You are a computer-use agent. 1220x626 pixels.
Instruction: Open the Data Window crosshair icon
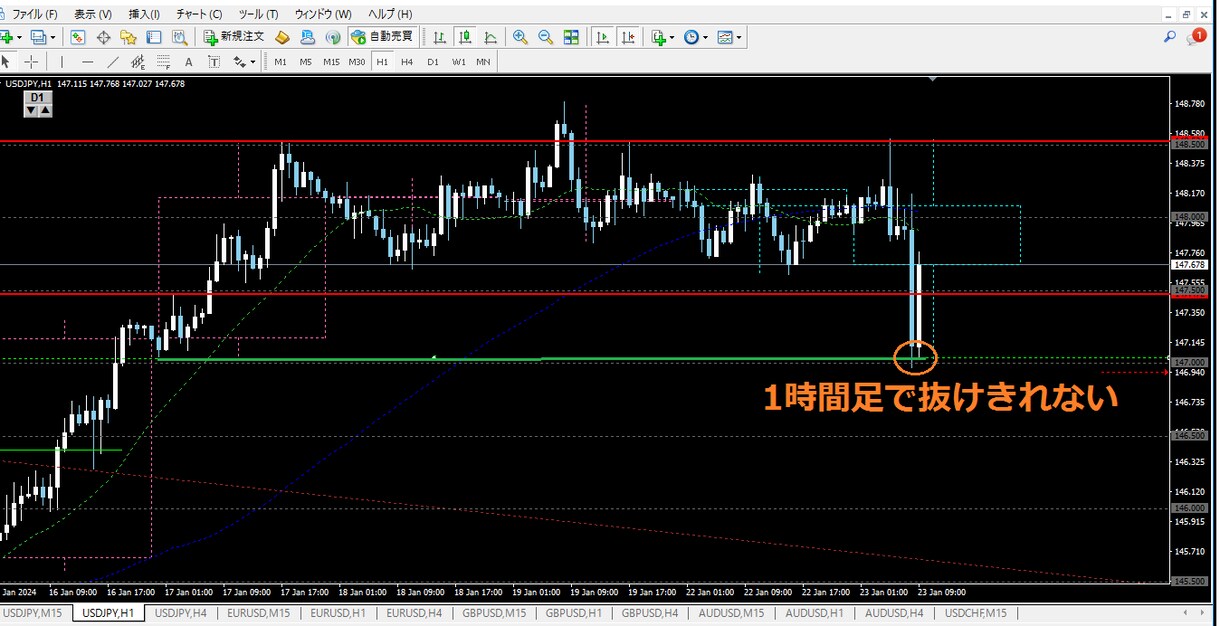[103, 37]
